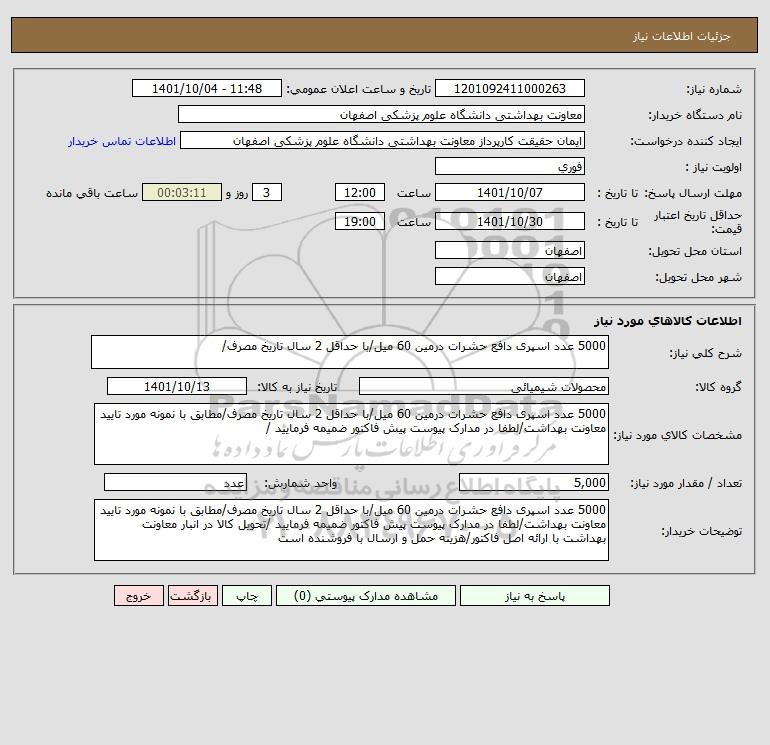Click the چاپ print button
The height and width of the screenshot is (745, 770).
tap(247, 596)
